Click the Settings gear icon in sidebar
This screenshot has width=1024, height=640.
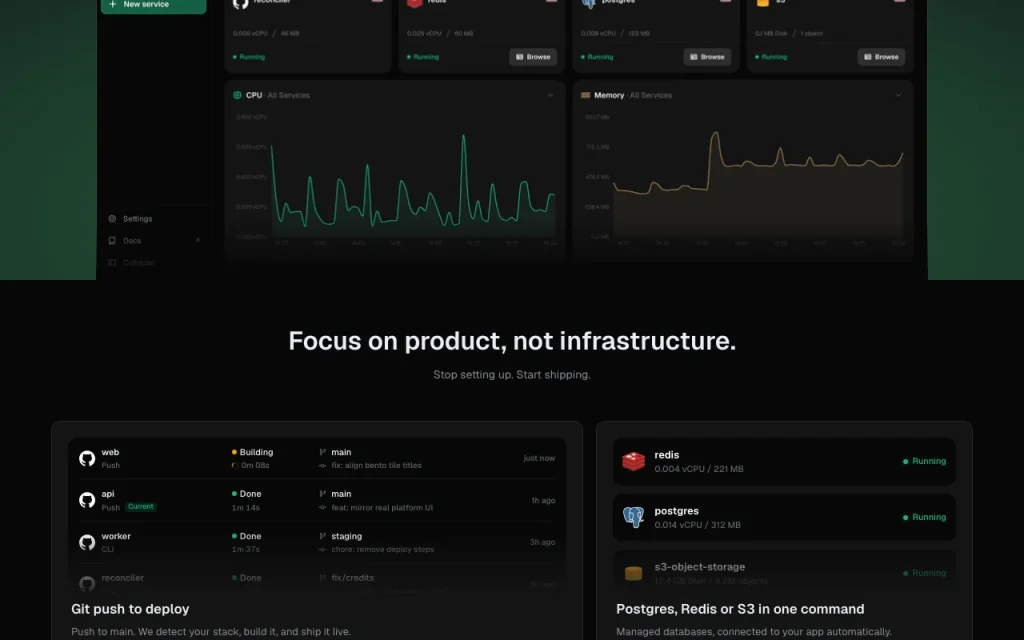112,219
